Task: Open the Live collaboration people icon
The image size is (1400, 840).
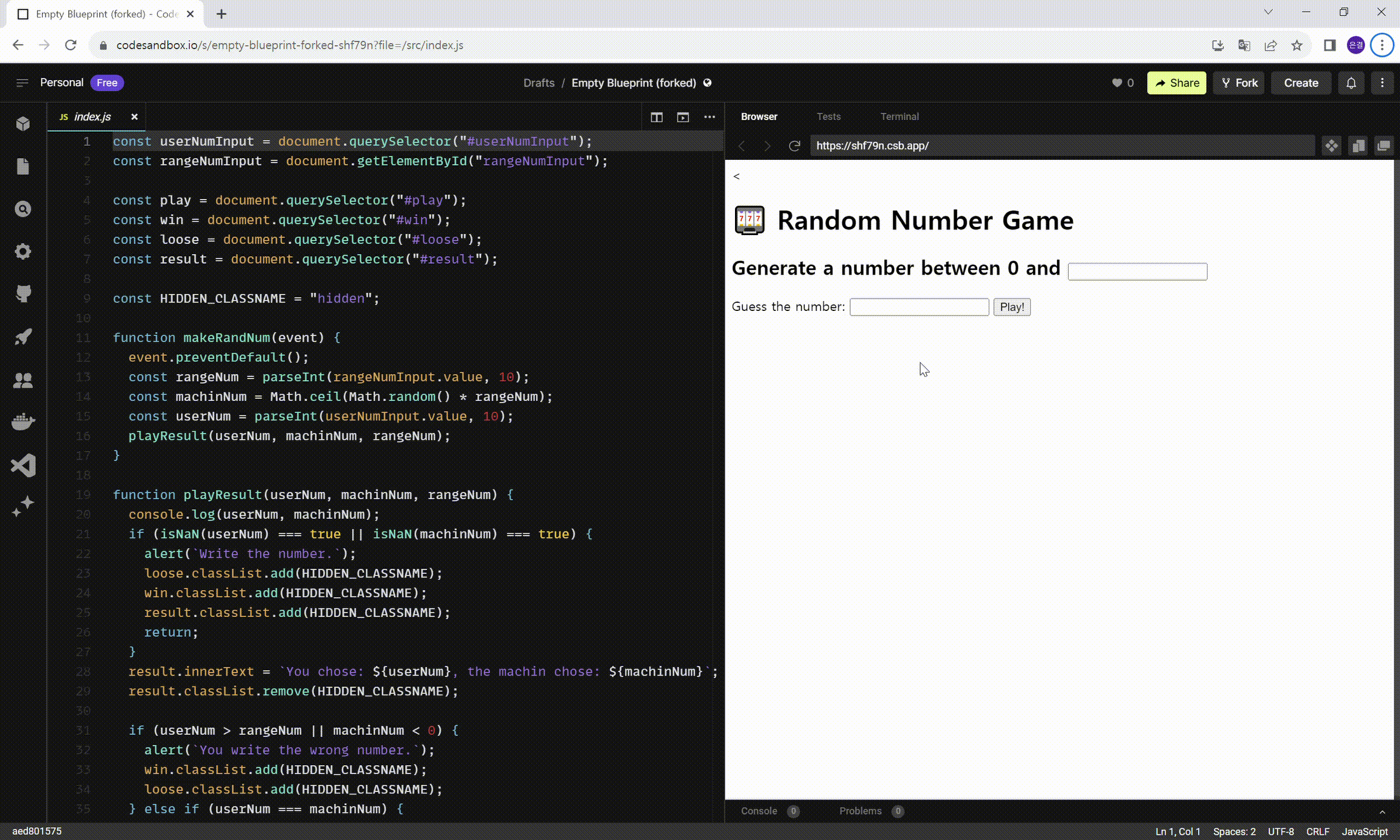Action: pos(23,380)
